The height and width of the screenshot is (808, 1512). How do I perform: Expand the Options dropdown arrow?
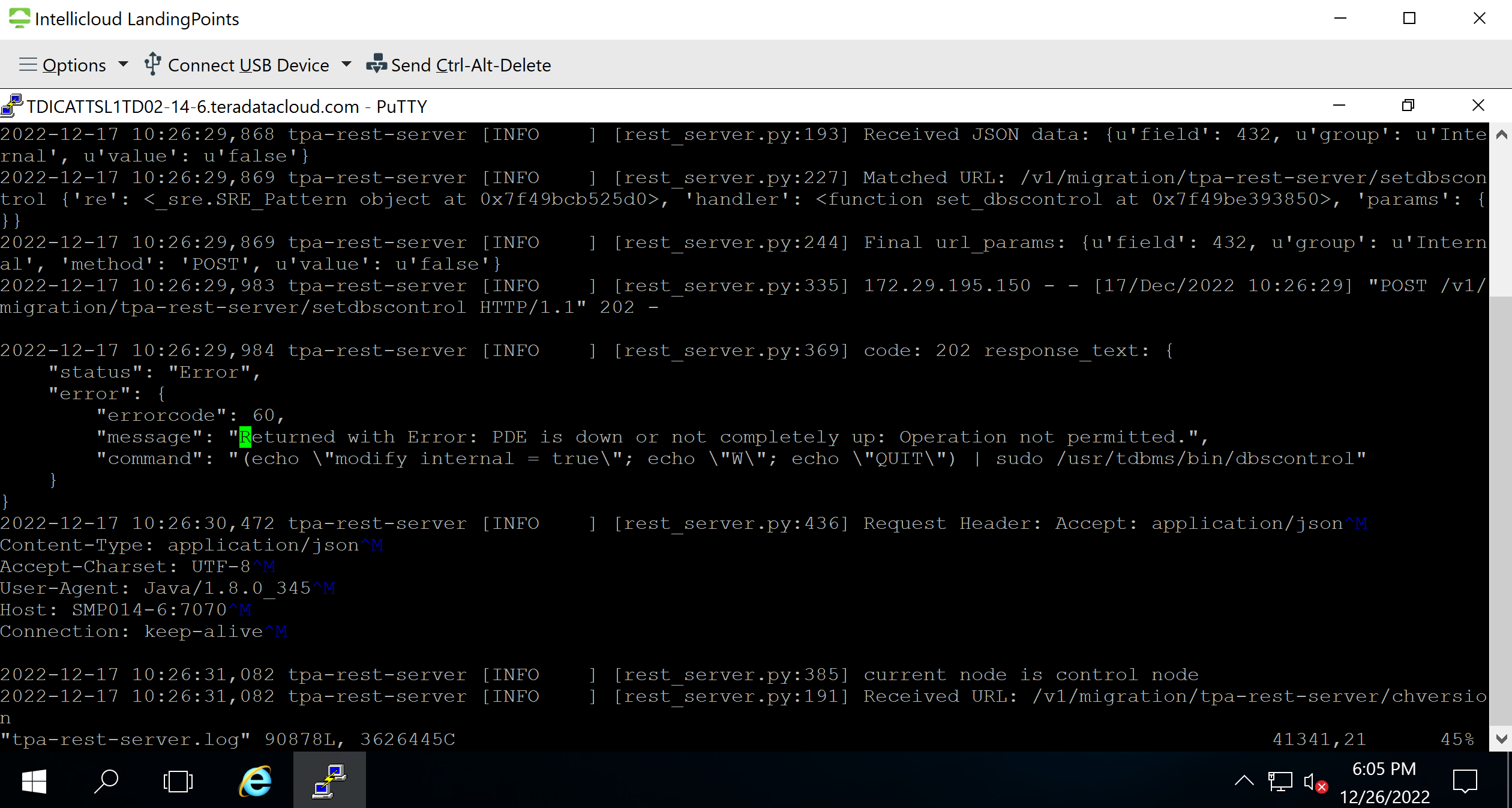pyautogui.click(x=124, y=64)
